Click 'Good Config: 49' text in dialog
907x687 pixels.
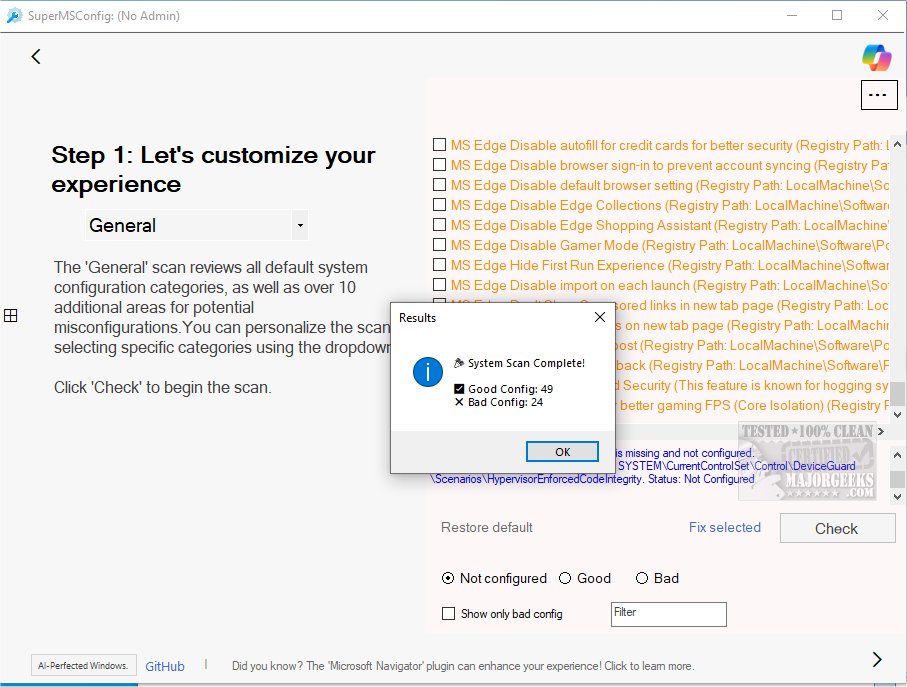tap(510, 389)
